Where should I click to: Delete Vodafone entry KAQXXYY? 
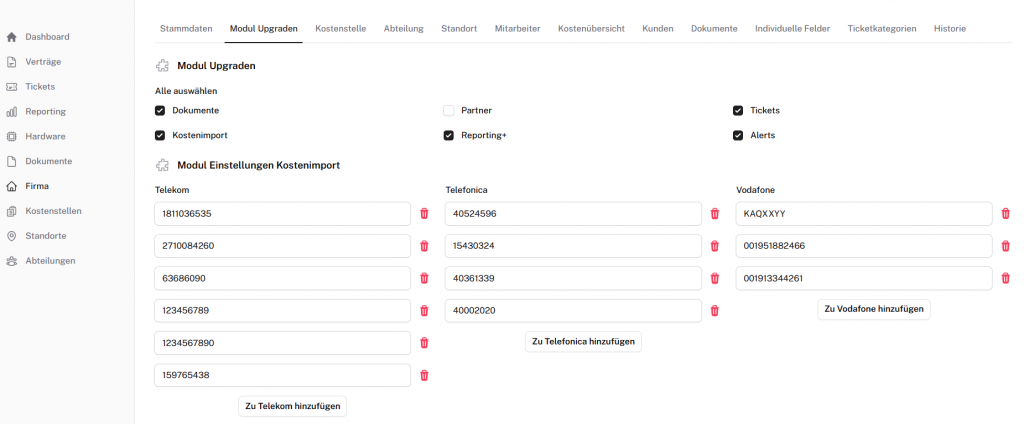pyautogui.click(x=1005, y=214)
